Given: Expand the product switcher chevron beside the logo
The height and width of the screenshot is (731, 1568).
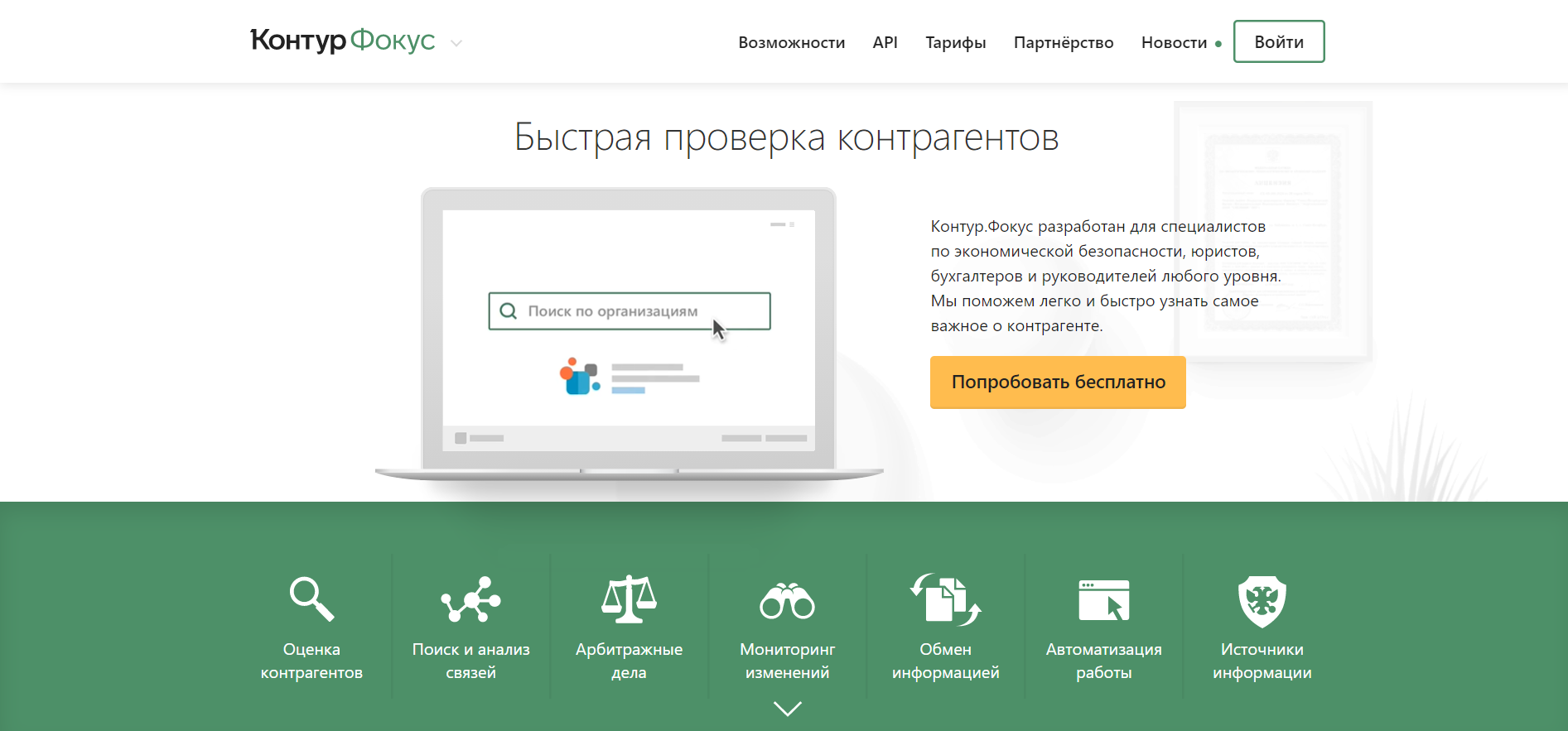Looking at the screenshot, I should point(456,43).
